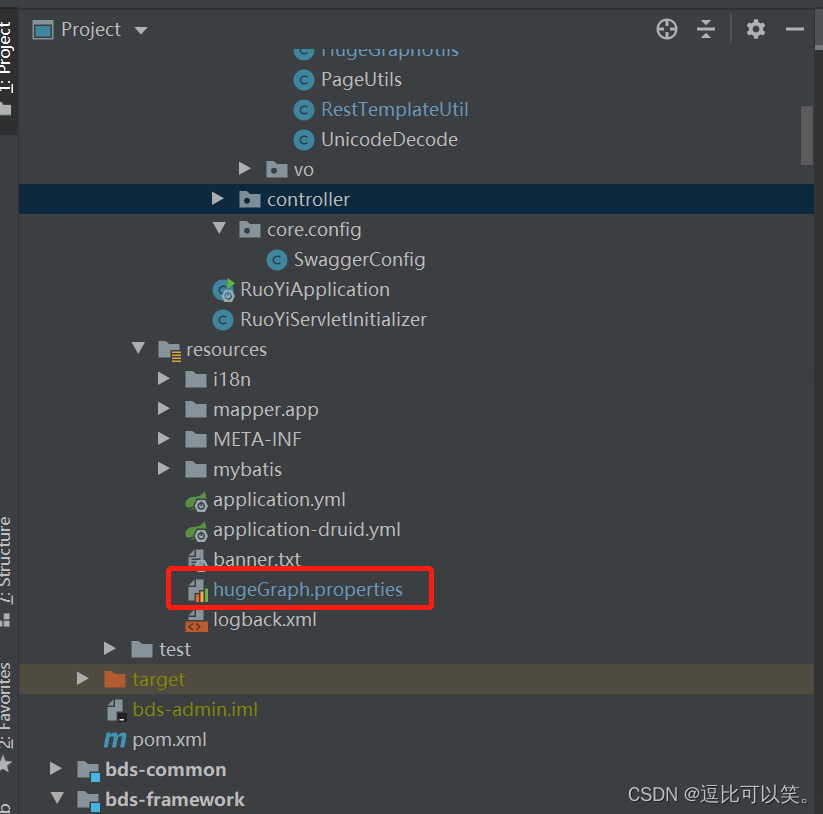The image size is (823, 814).
Task: Select UnicodeDecode in project tree
Action: (389, 140)
